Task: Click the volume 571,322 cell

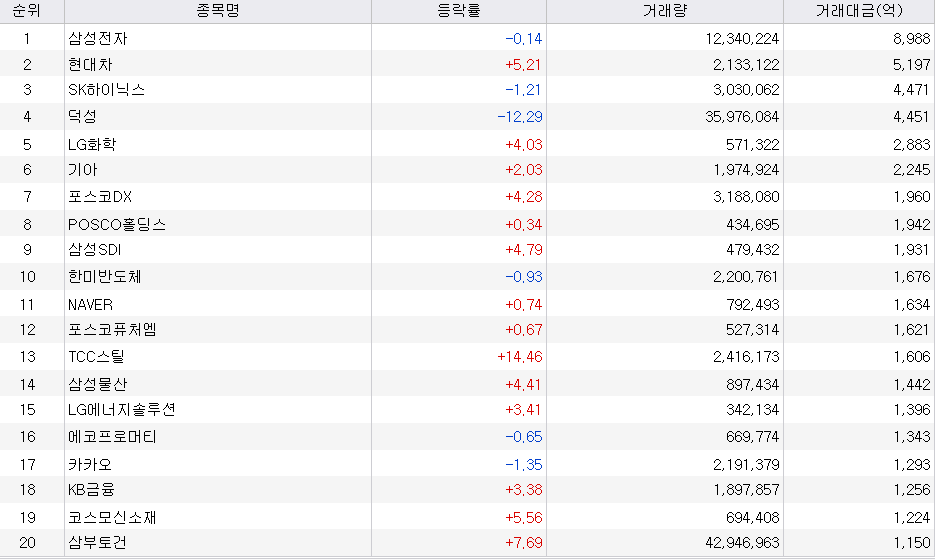Action: coord(753,145)
